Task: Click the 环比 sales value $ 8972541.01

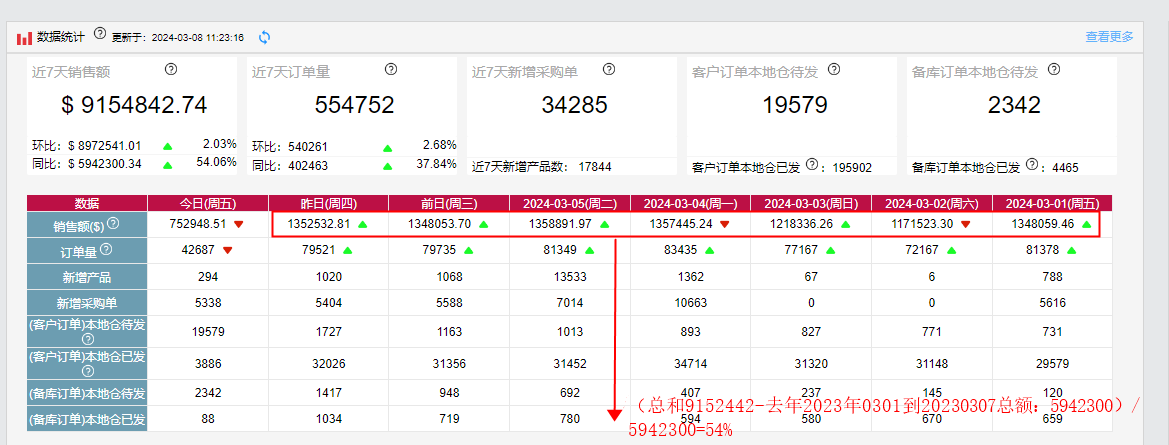Action: [x=104, y=146]
